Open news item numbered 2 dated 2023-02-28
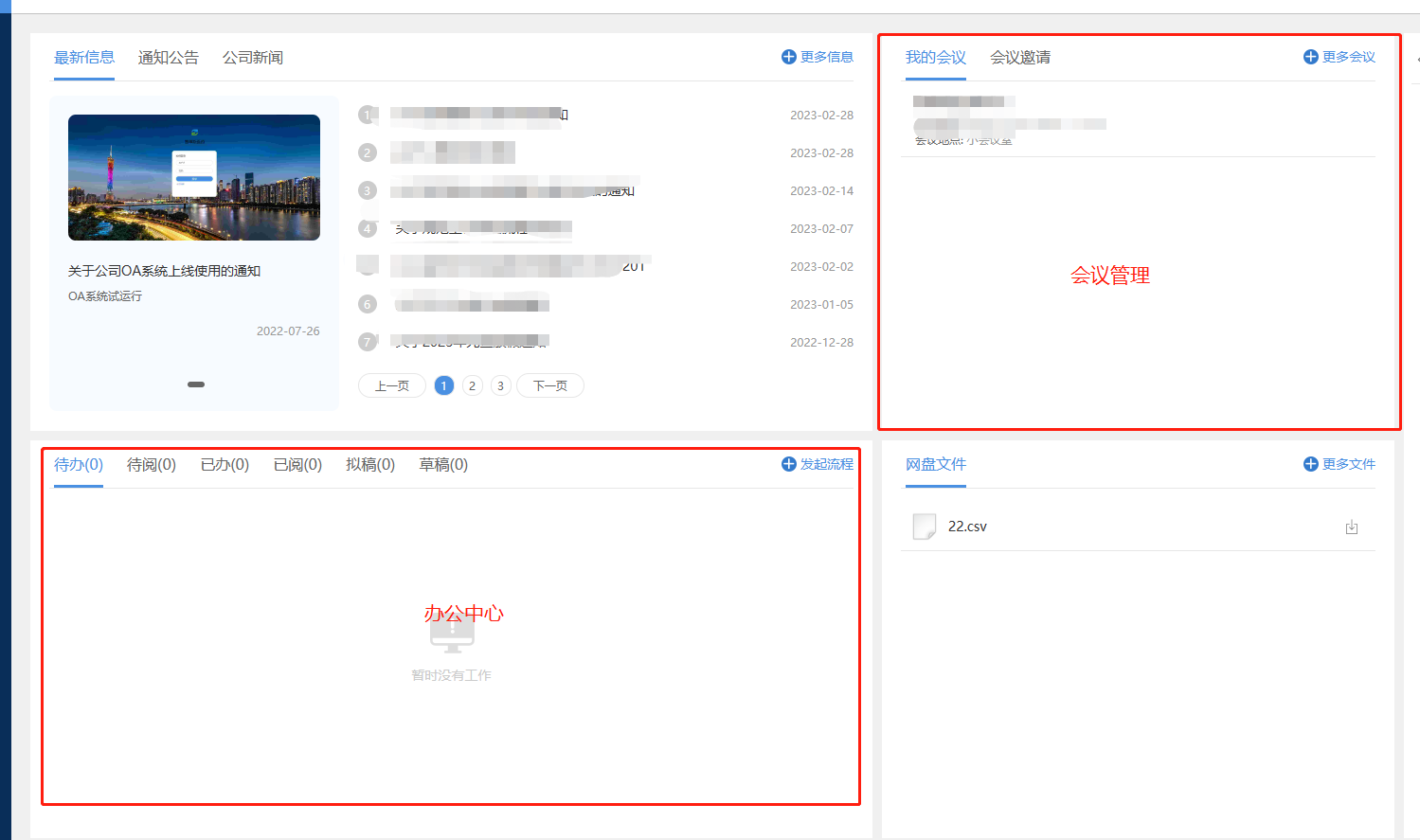1420x840 pixels. click(x=605, y=152)
